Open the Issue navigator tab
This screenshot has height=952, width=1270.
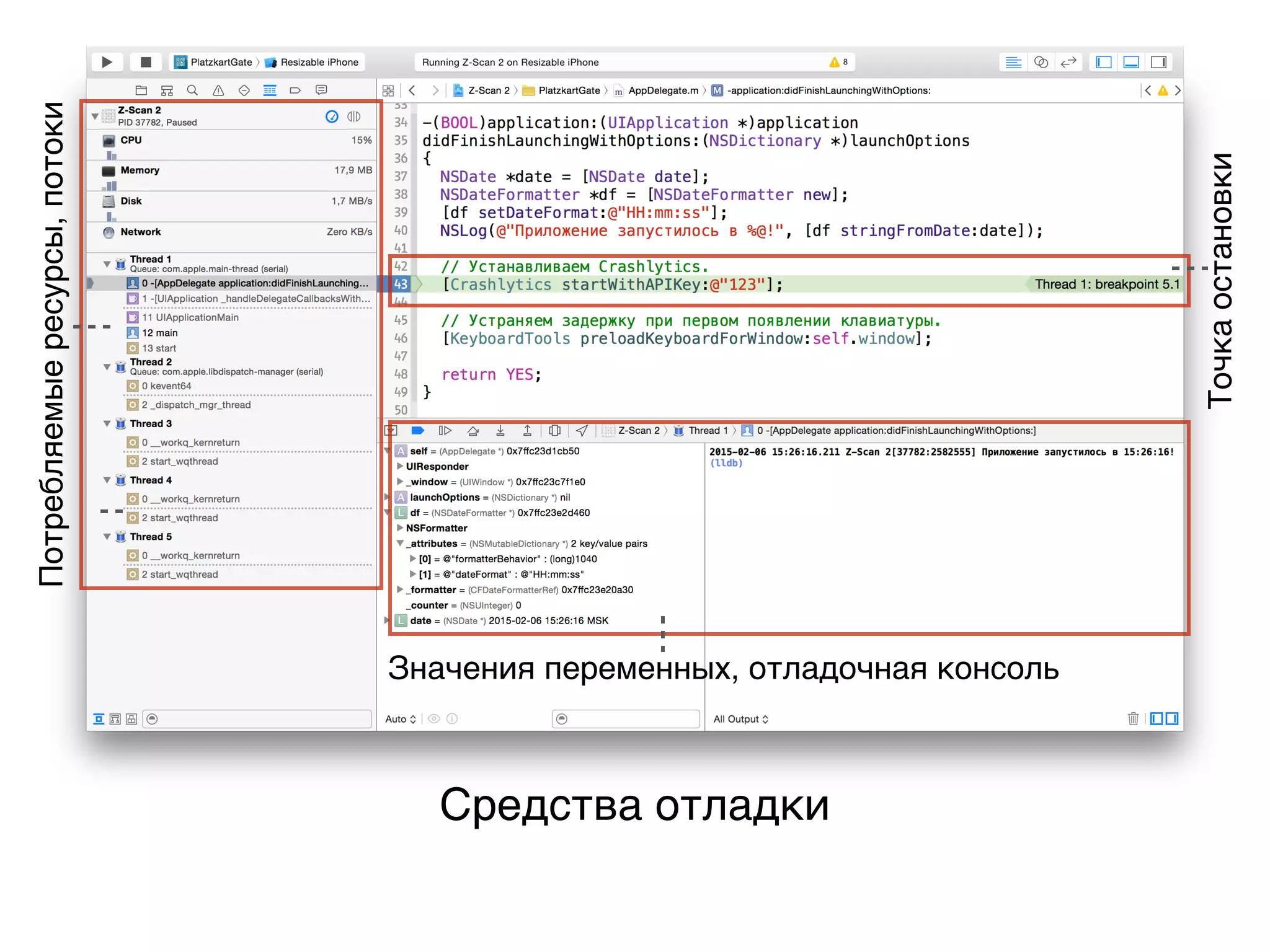[x=218, y=90]
